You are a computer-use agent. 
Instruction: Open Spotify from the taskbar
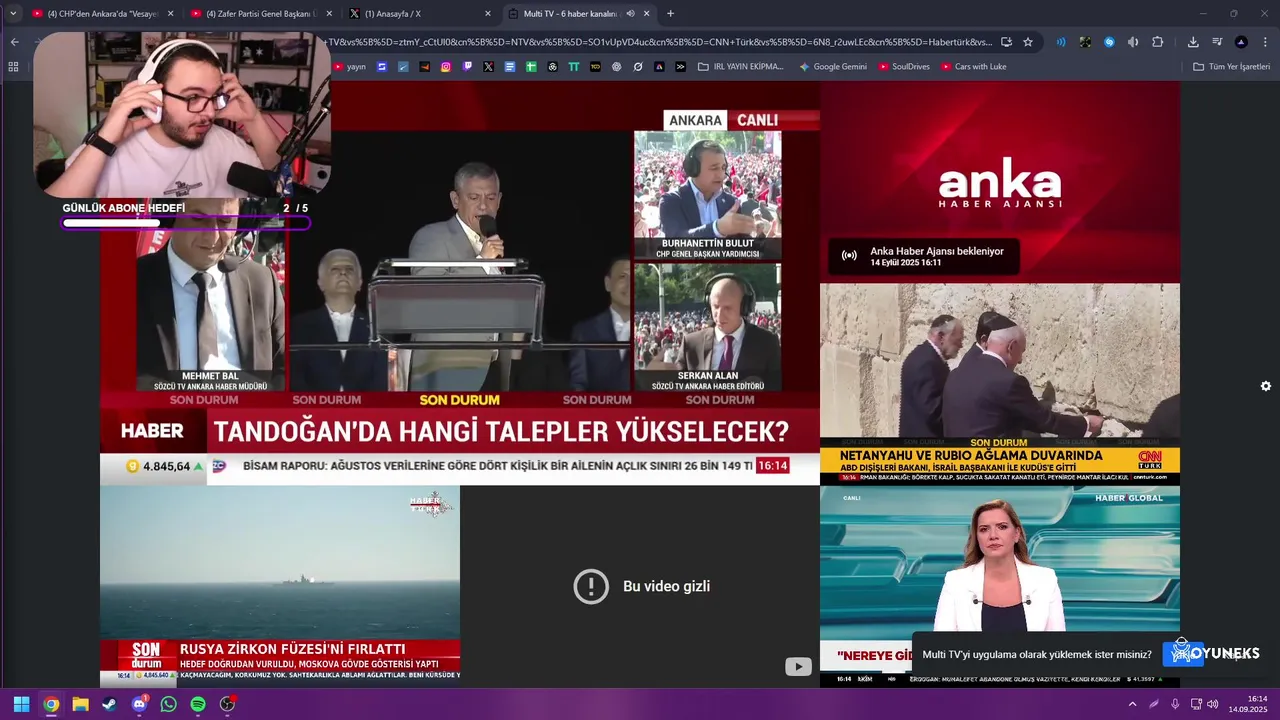click(x=198, y=704)
